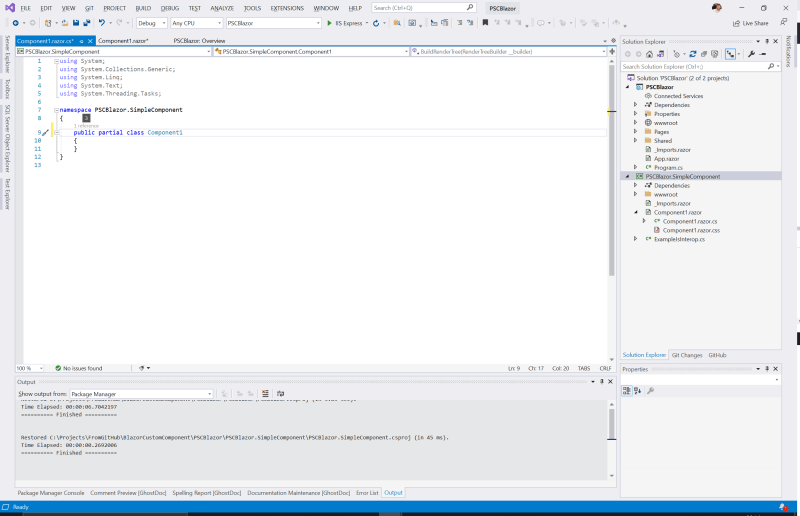Viewport: 800px width, 516px height.
Task: Open the BuildRenderTree member navigation dropdown
Action: (508, 52)
